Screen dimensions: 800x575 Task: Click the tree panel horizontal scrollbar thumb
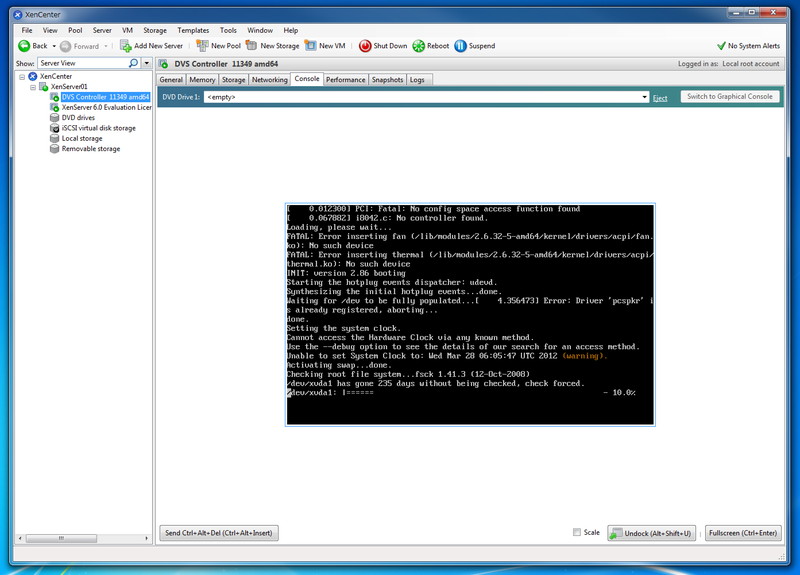[x=61, y=538]
